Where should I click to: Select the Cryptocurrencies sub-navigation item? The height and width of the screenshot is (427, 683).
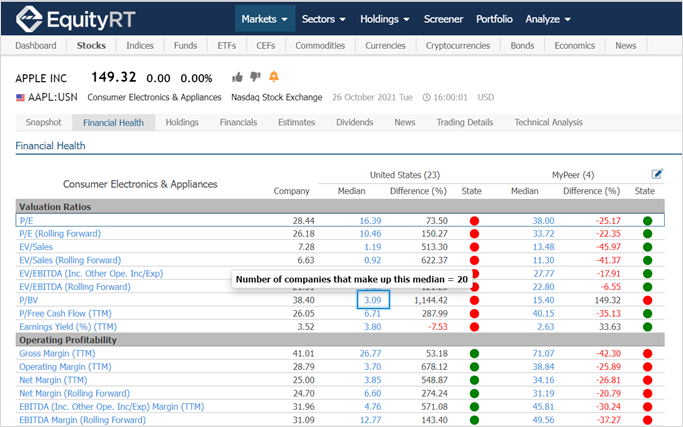458,45
